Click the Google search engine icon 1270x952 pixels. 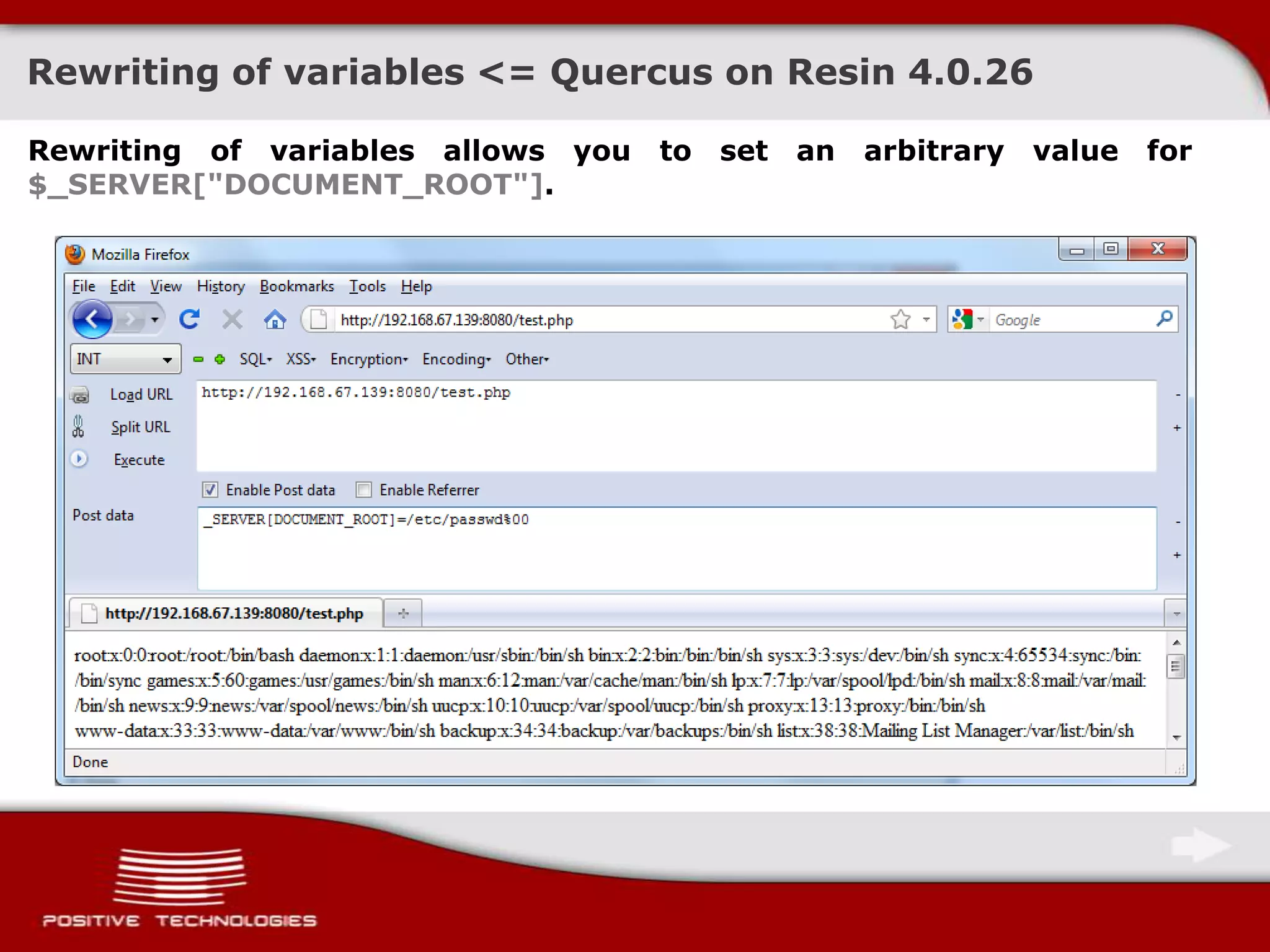pos(962,320)
